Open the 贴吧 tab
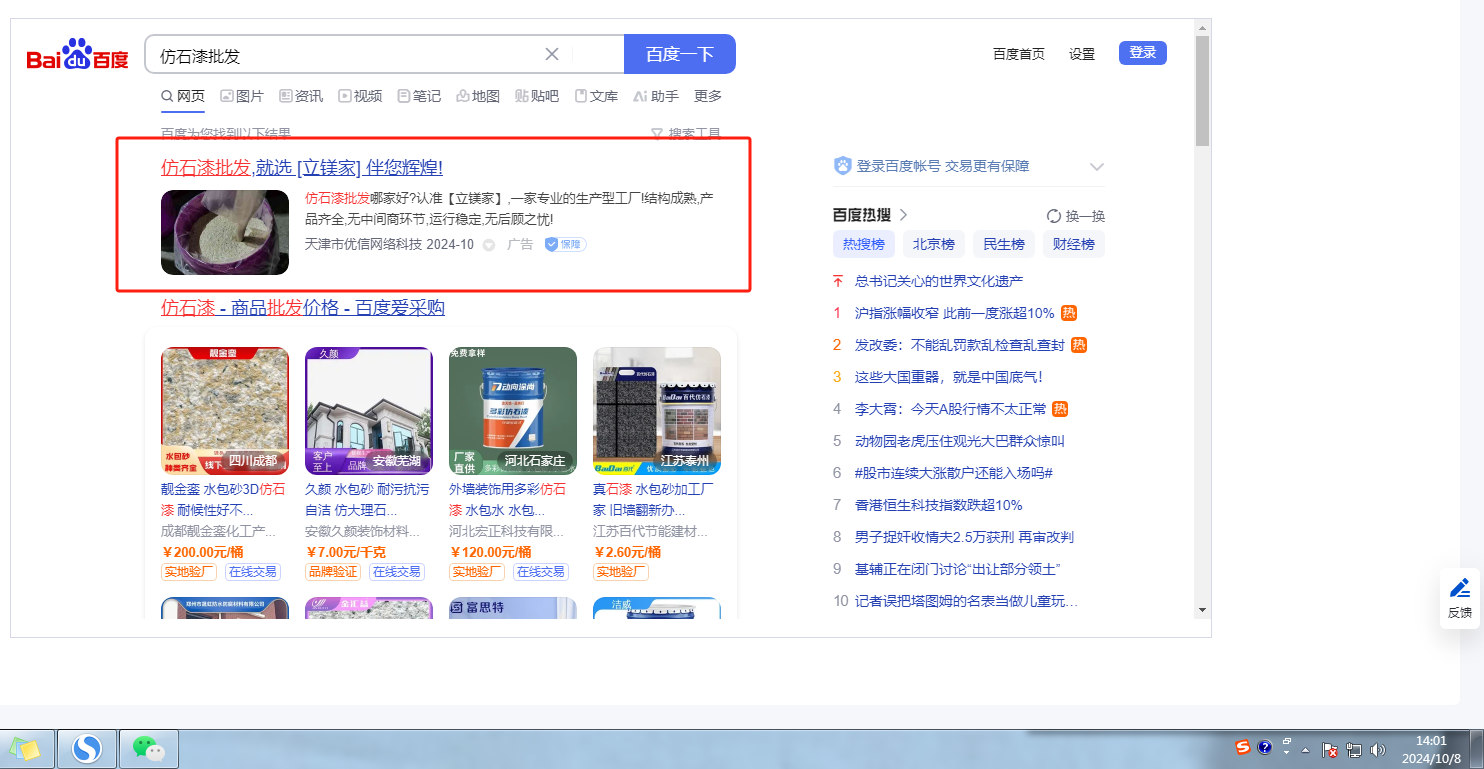Viewport: 1484px width, 769px height. point(537,96)
